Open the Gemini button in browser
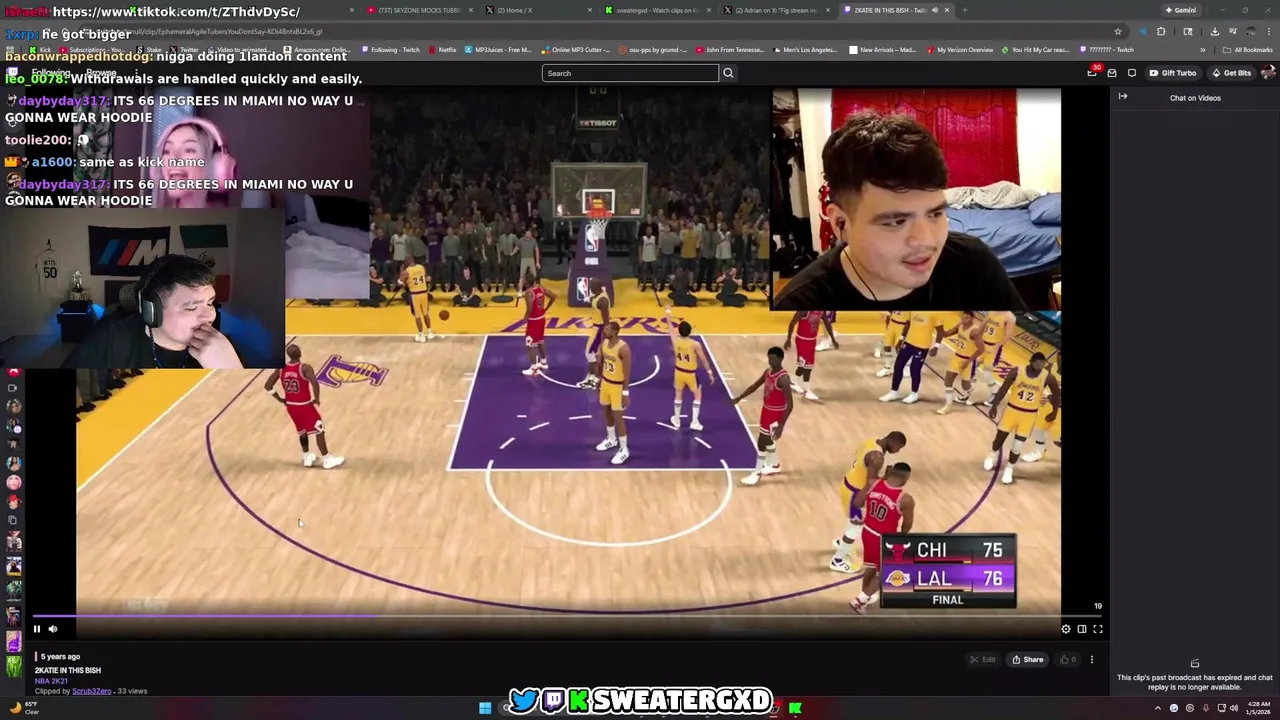The height and width of the screenshot is (720, 1280). 1181,10
